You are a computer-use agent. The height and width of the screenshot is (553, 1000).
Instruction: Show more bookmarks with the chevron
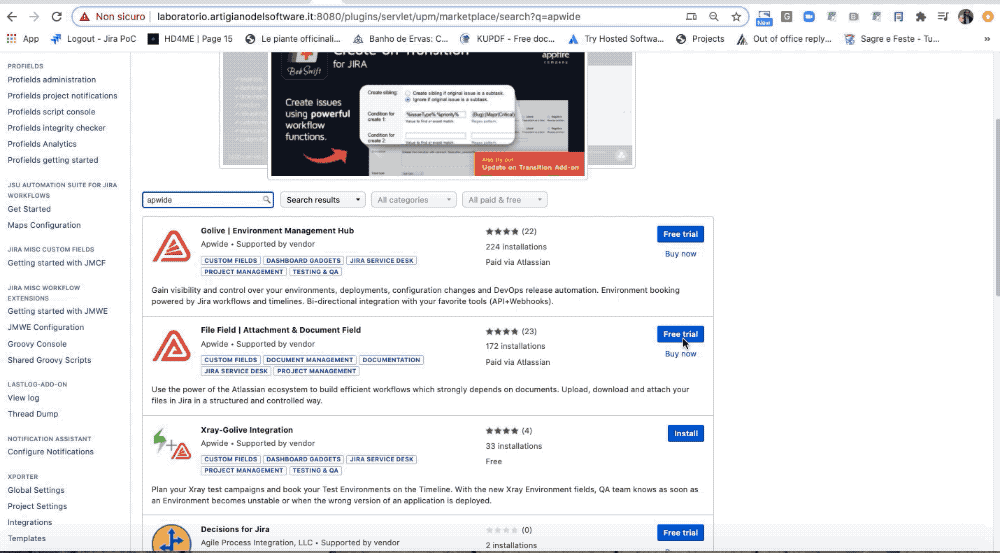tap(987, 39)
